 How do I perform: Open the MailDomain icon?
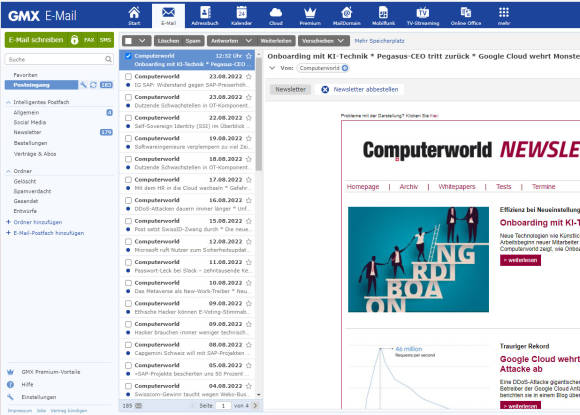pyautogui.click(x=347, y=16)
